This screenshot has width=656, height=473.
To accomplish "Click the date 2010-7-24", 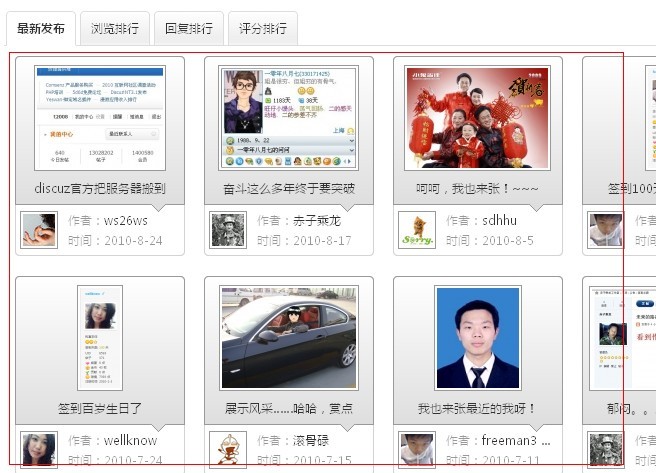I will 133,460.
